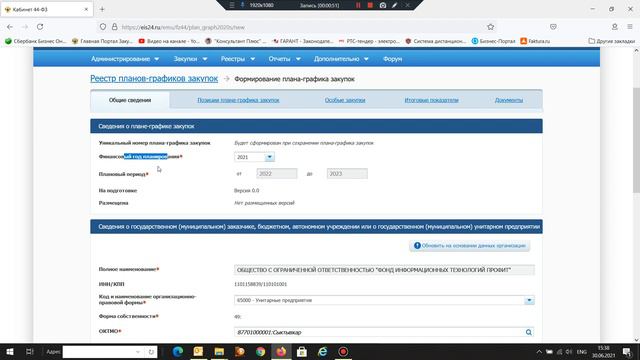Switch to Итоговые показатели tab
The width and height of the screenshot is (640, 360).
tap(431, 100)
